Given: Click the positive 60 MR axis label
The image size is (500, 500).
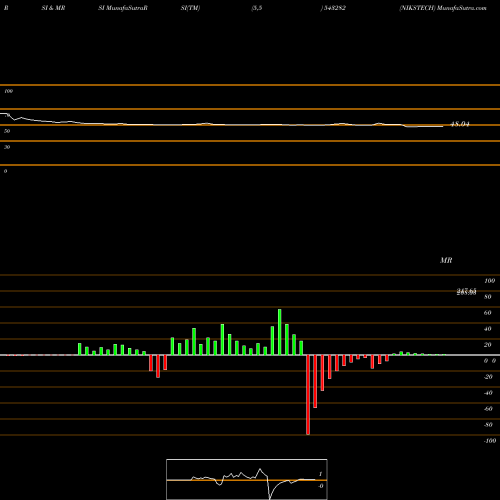Looking at the screenshot, I should [x=488, y=313].
